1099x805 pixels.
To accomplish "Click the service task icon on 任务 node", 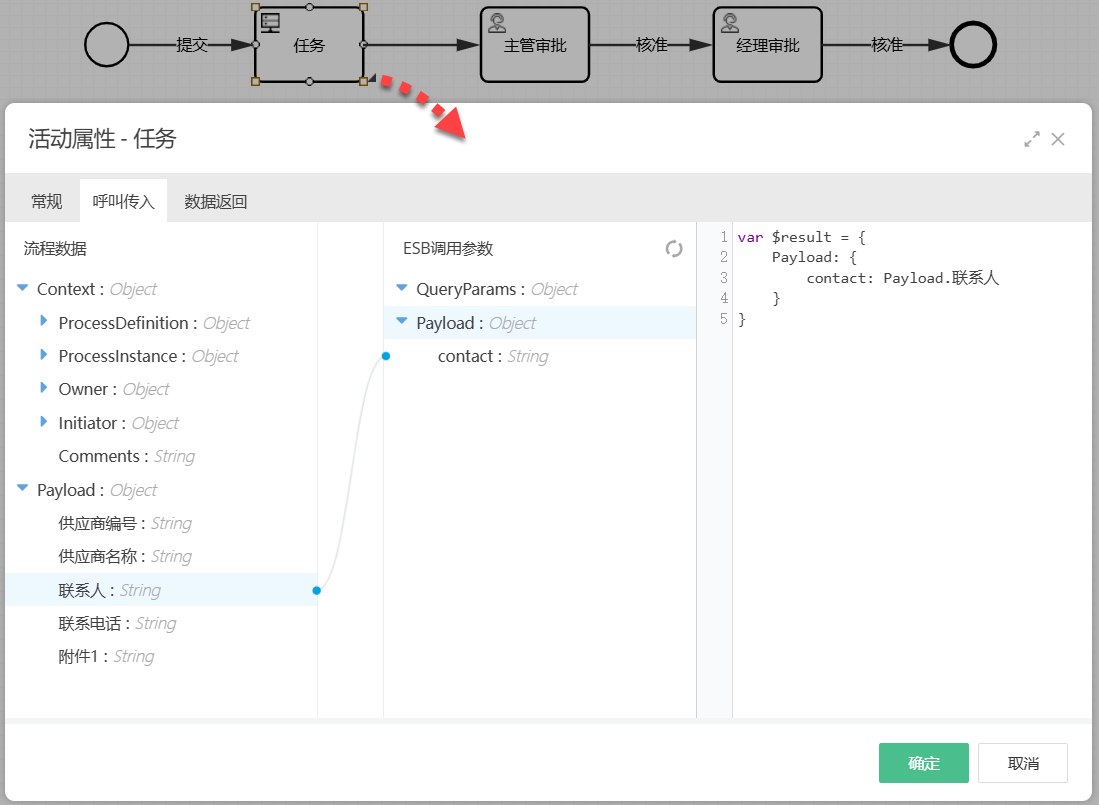I will 270,21.
